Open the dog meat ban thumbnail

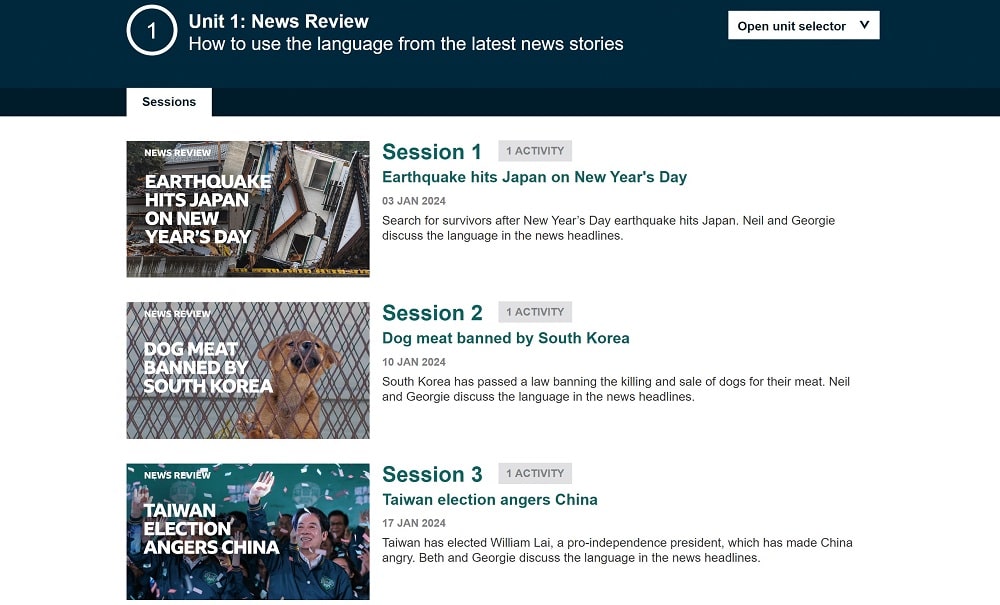[x=248, y=370]
